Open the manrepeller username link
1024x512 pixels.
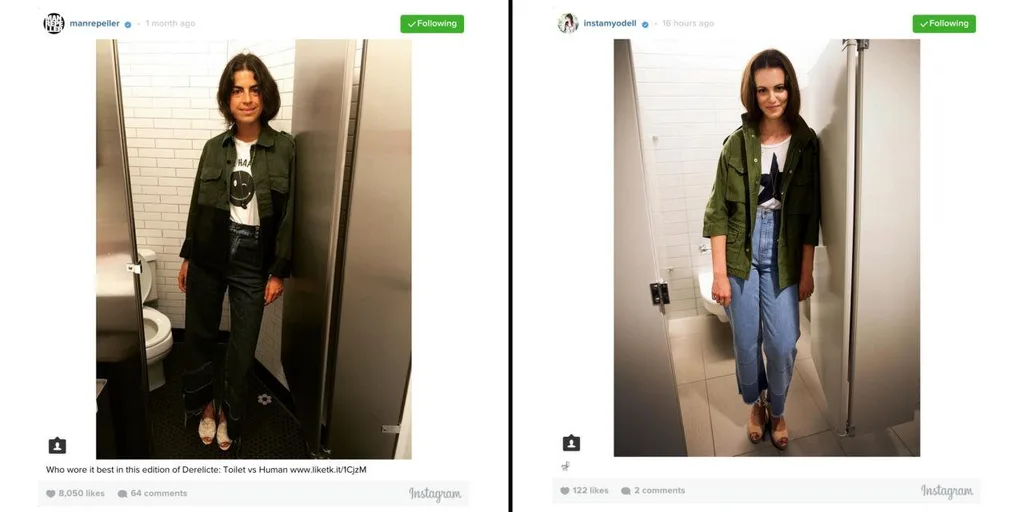point(95,24)
